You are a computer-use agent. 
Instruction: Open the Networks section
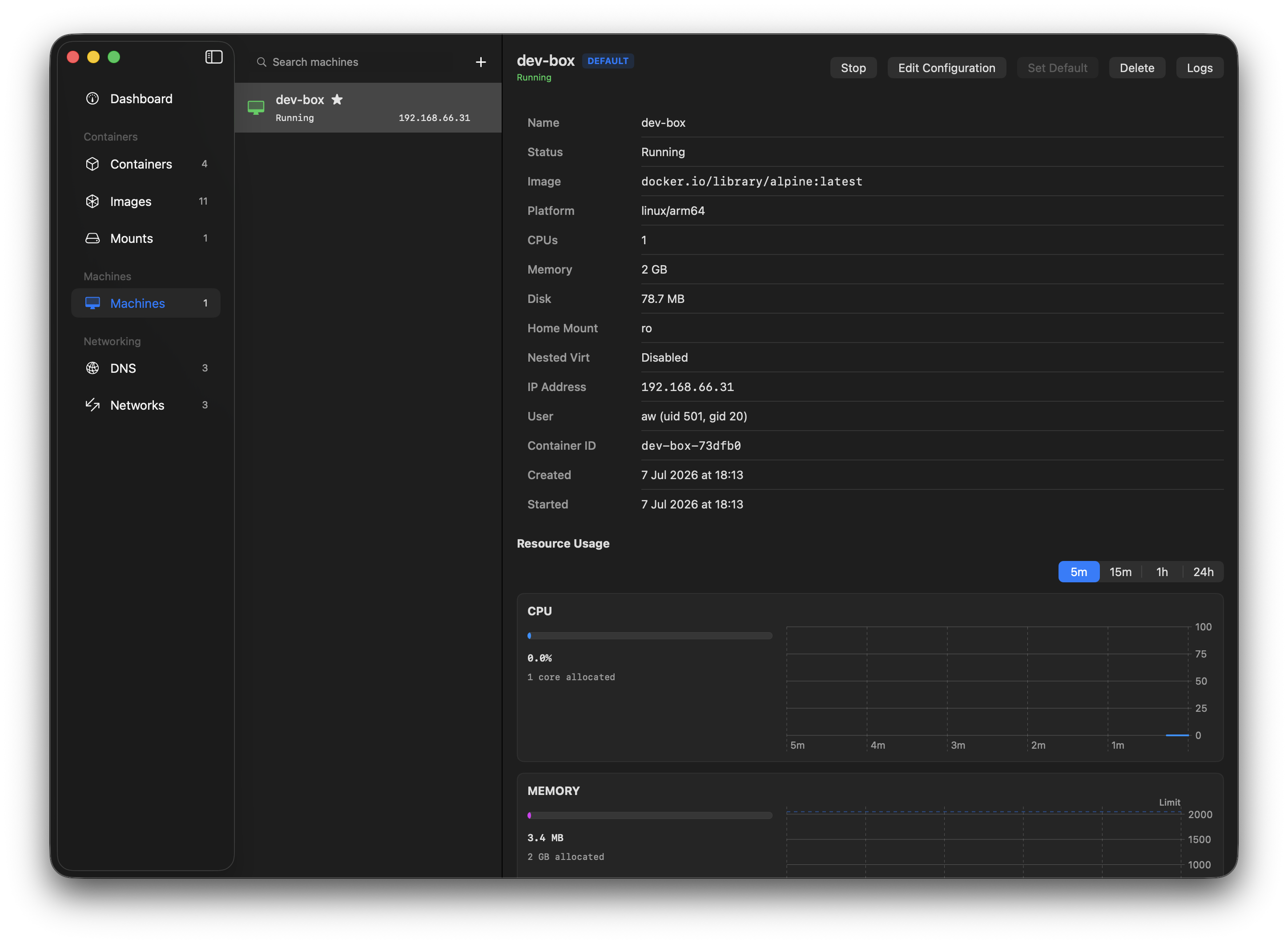[x=145, y=405]
